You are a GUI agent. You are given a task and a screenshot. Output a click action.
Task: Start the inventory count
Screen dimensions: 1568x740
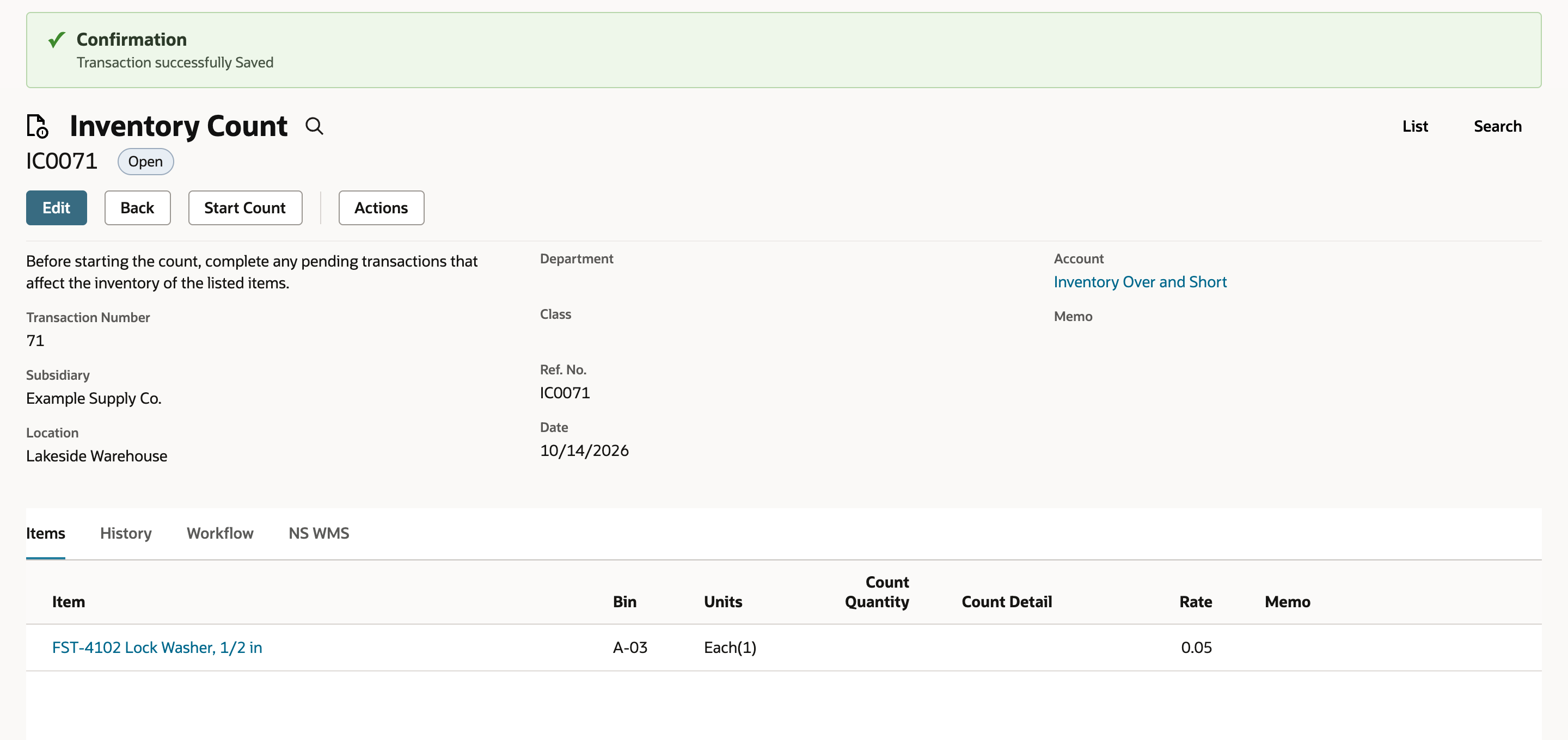click(x=244, y=208)
